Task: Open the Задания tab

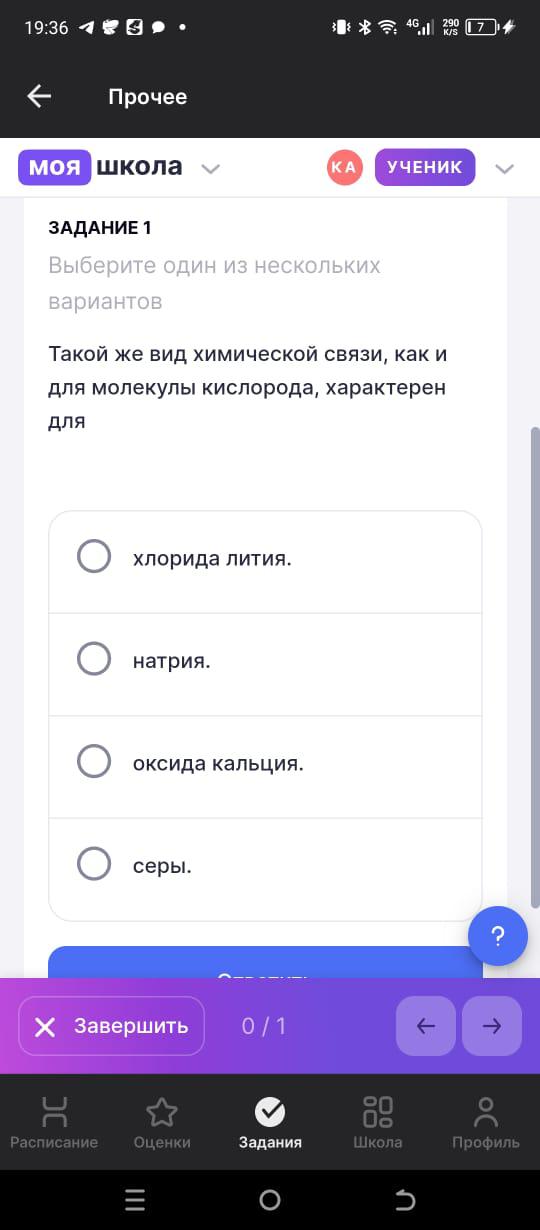Action: [x=270, y=1122]
